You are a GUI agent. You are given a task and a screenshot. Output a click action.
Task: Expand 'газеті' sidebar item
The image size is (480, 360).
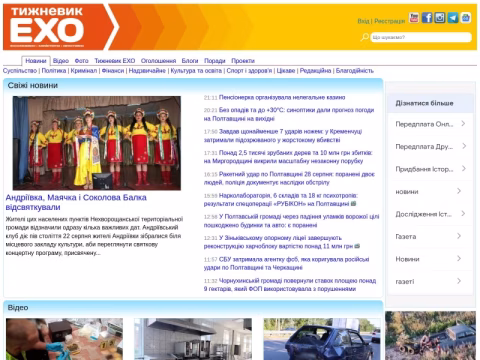(x=430, y=281)
